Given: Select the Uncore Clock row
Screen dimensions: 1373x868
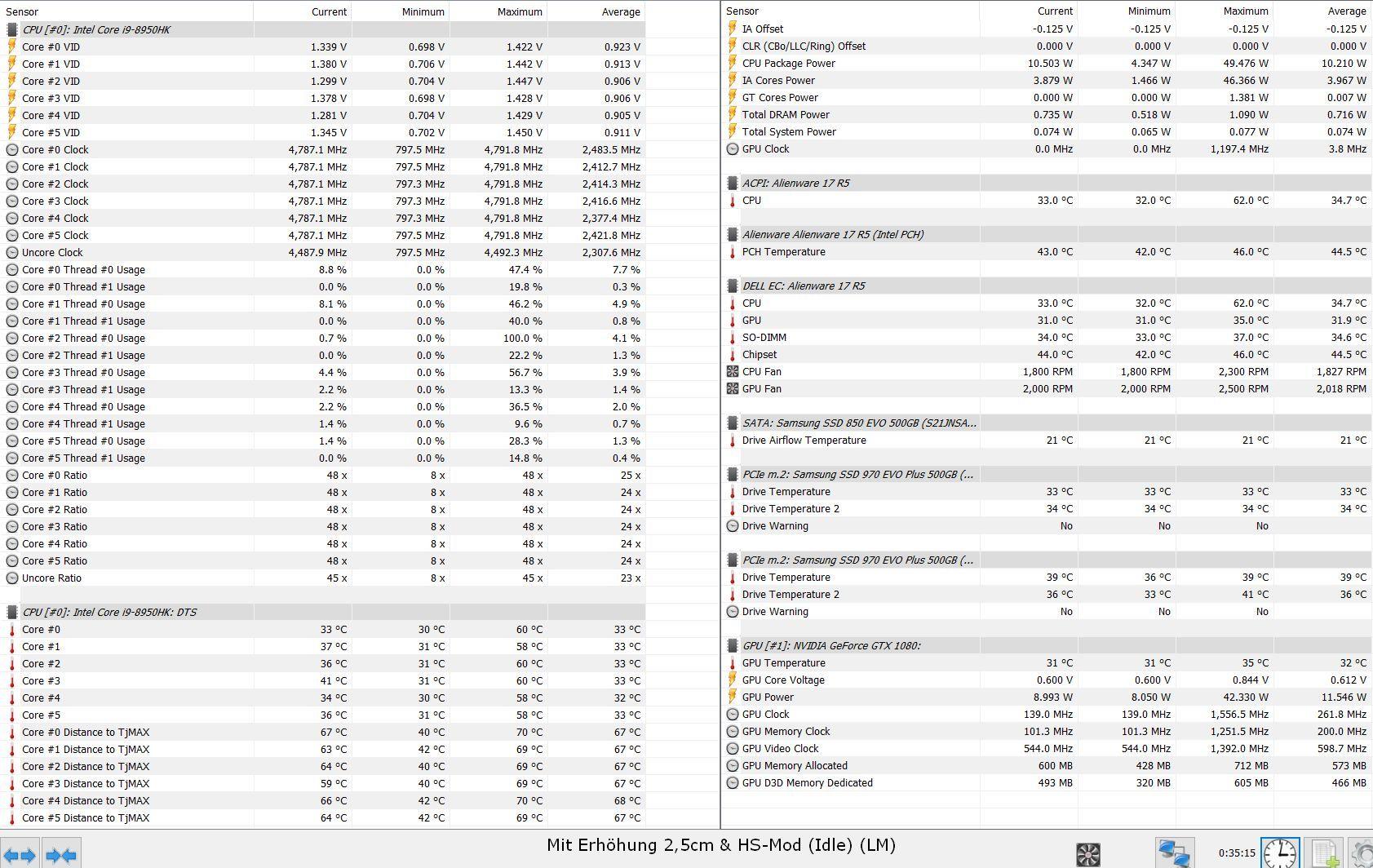Looking at the screenshot, I should click(323, 253).
